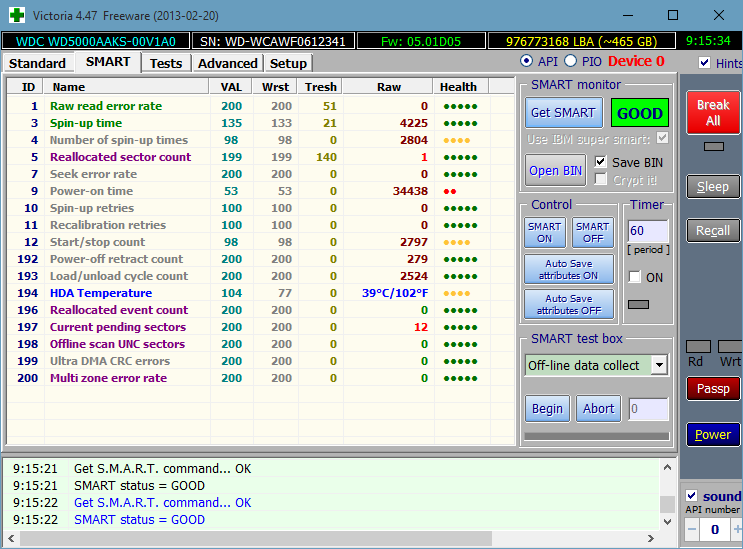The width and height of the screenshot is (743, 549).
Task: Click the Raw column header
Action: coord(389,87)
